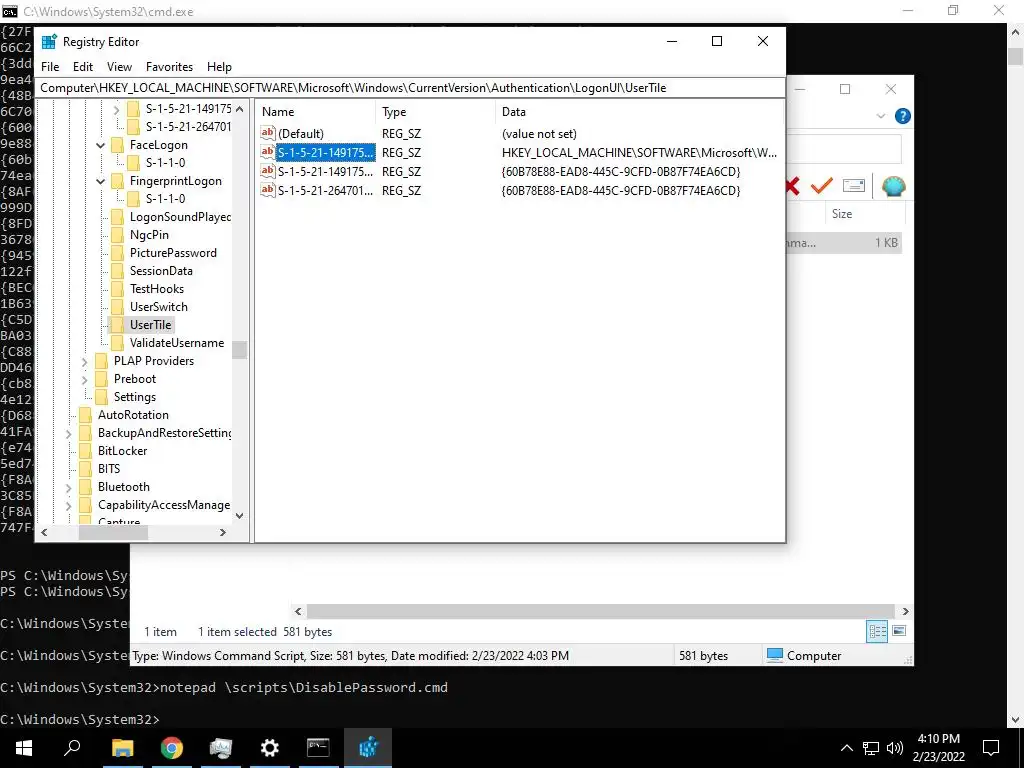This screenshot has height=768, width=1024.
Task: Click tree scrollbar down arrow
Action: click(239, 515)
